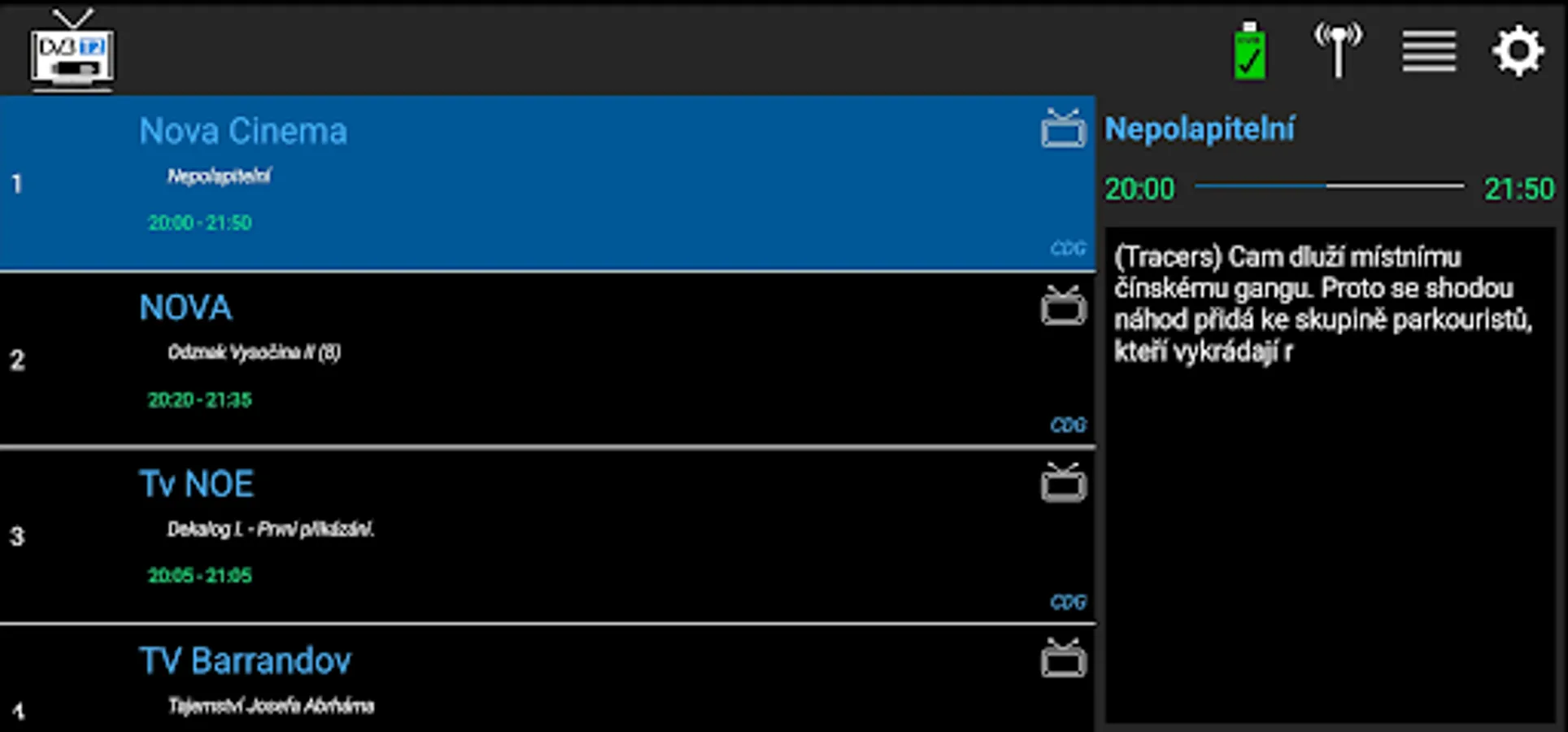Click the Tajemství Josefa Abrháma programme
The image size is (1568, 732).
pos(271,706)
